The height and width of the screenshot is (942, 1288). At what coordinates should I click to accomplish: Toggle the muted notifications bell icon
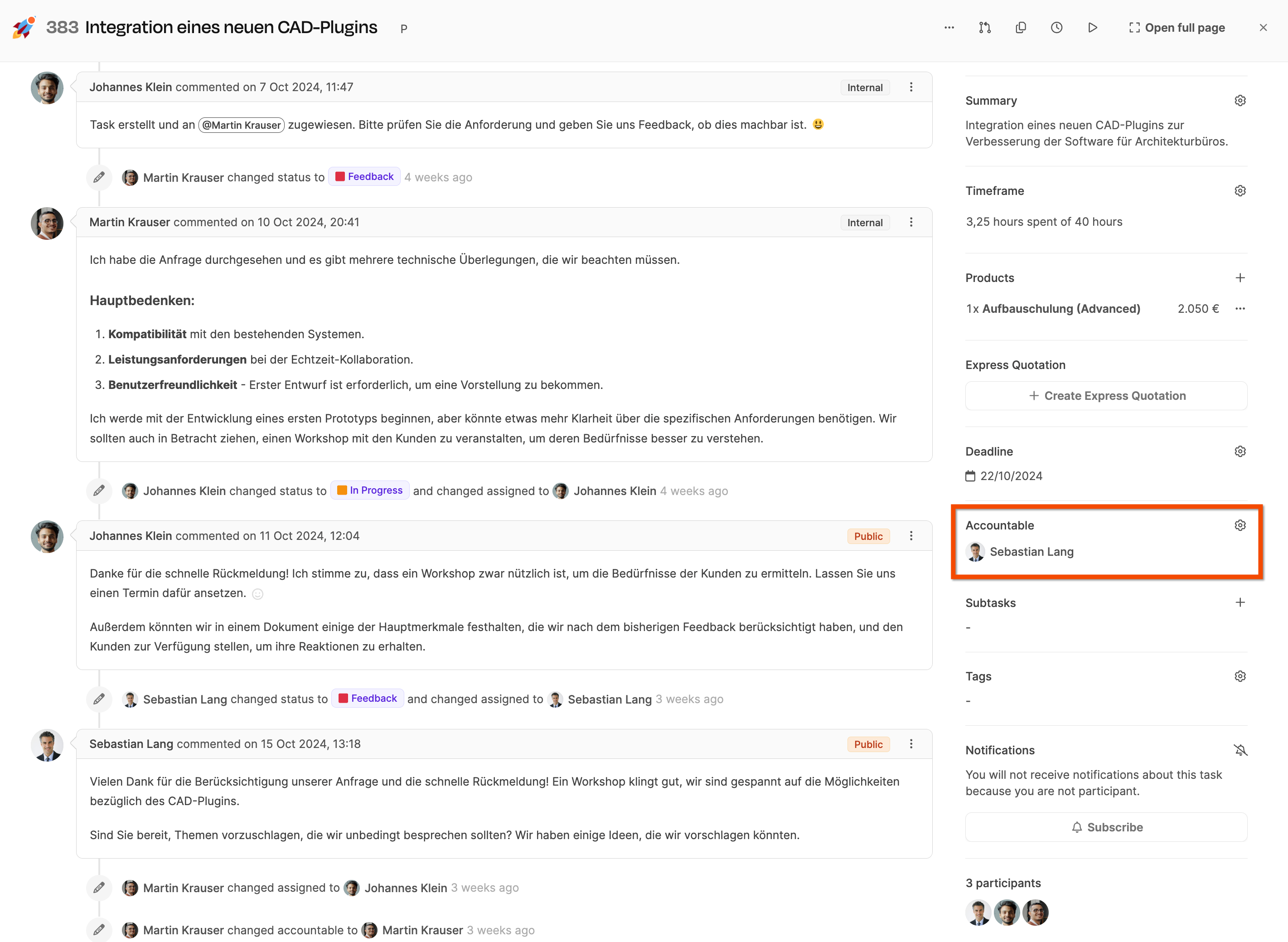coord(1240,750)
